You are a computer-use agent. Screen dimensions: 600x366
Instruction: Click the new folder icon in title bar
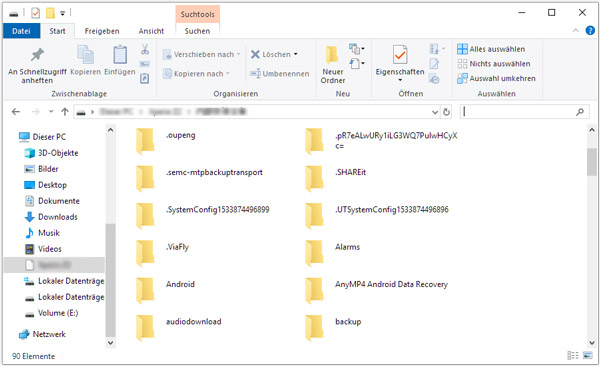point(50,13)
